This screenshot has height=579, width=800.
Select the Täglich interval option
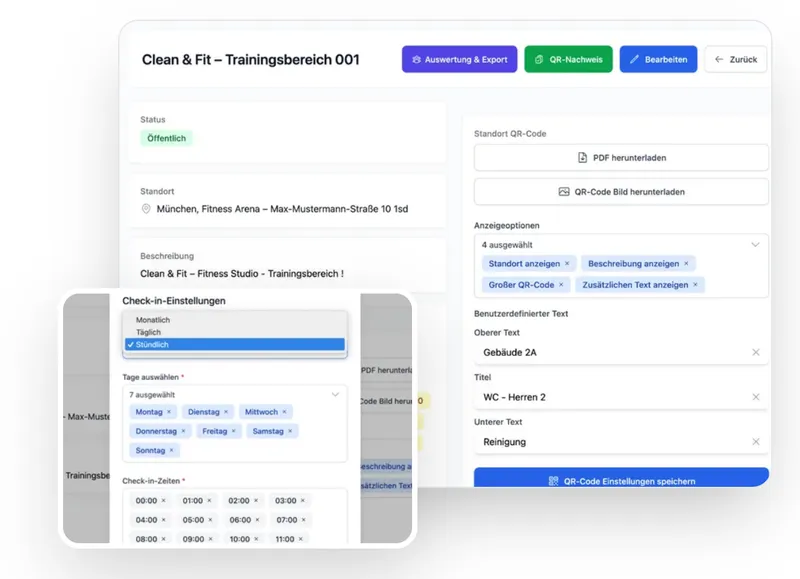tap(148, 332)
